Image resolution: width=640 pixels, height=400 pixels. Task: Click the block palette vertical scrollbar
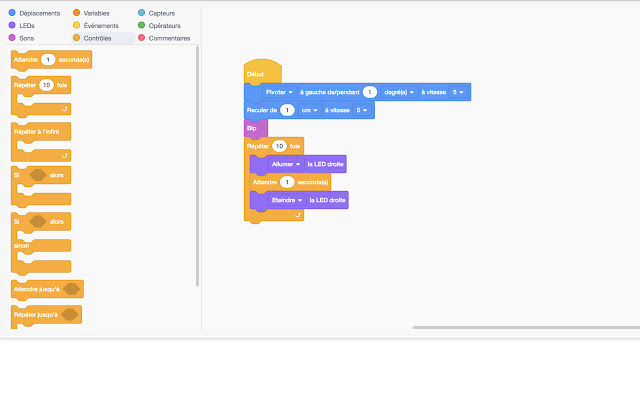(x=198, y=165)
